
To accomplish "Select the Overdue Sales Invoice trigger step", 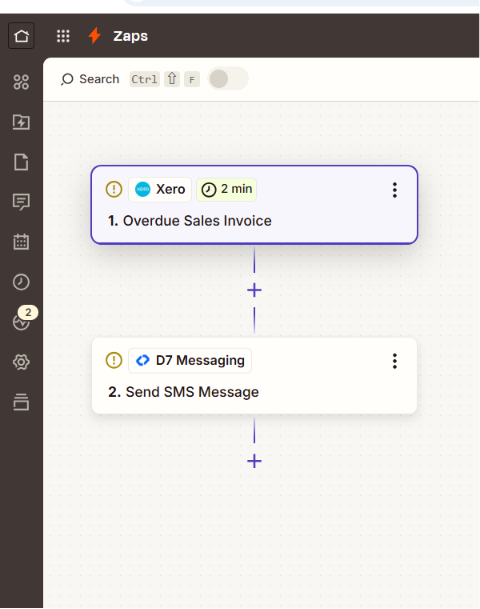I will click(x=254, y=205).
